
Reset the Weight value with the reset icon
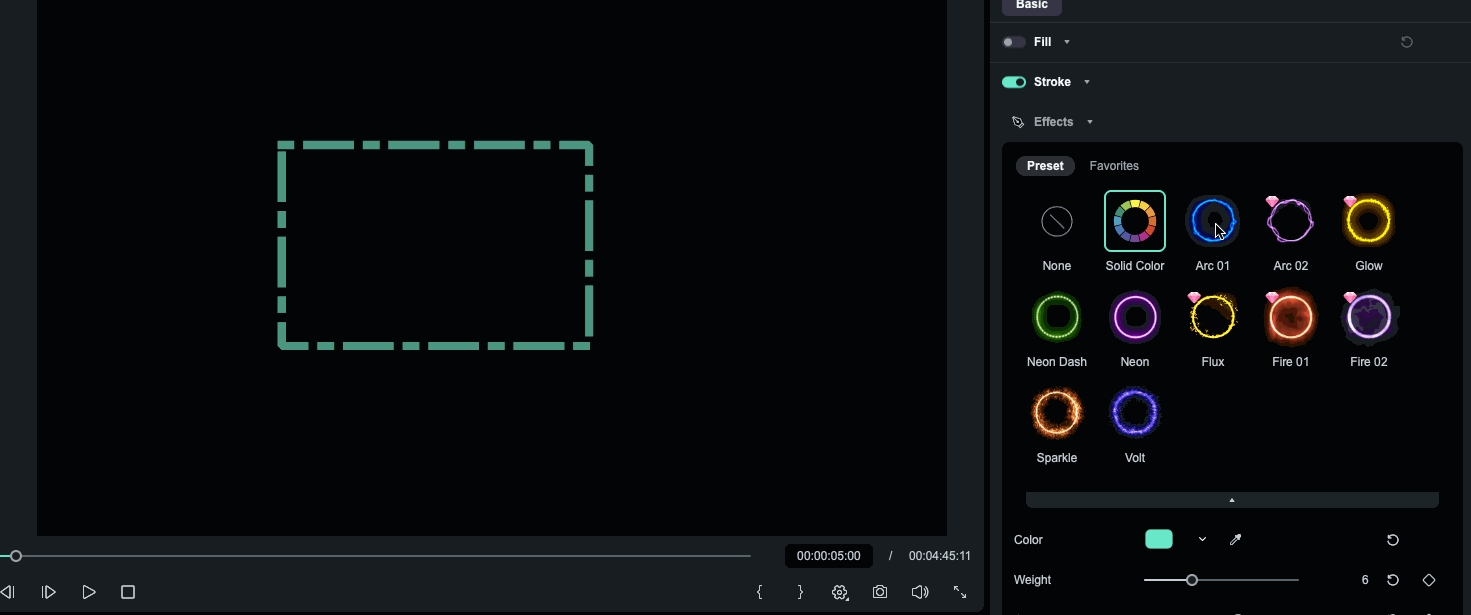coord(1392,579)
